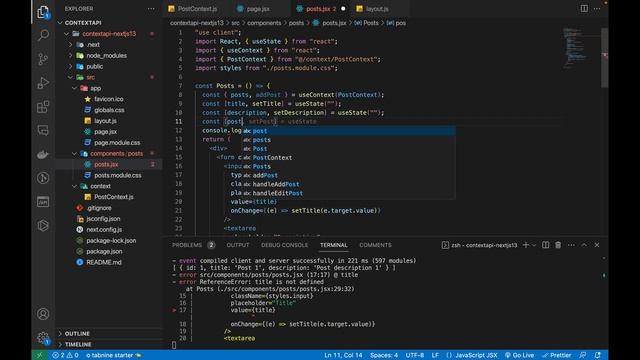
Task: Collapse the CONTEXTAPI root folder
Action: (x=60, y=23)
